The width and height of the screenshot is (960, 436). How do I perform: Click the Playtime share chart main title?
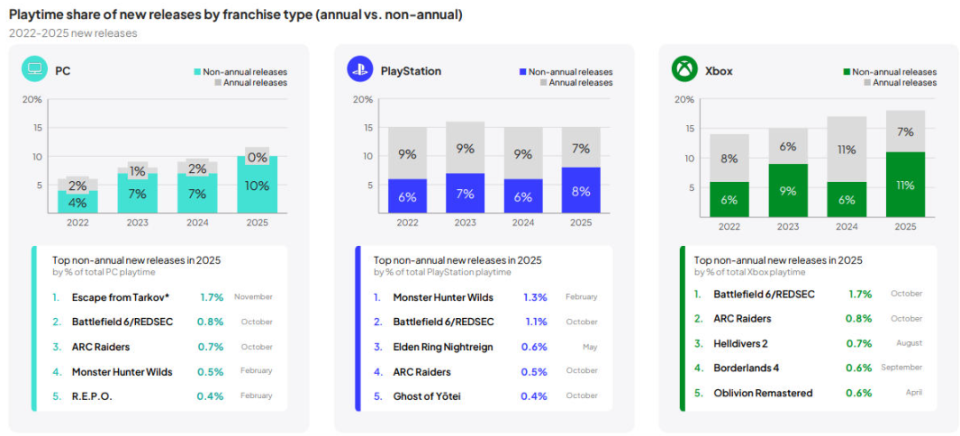[235, 15]
